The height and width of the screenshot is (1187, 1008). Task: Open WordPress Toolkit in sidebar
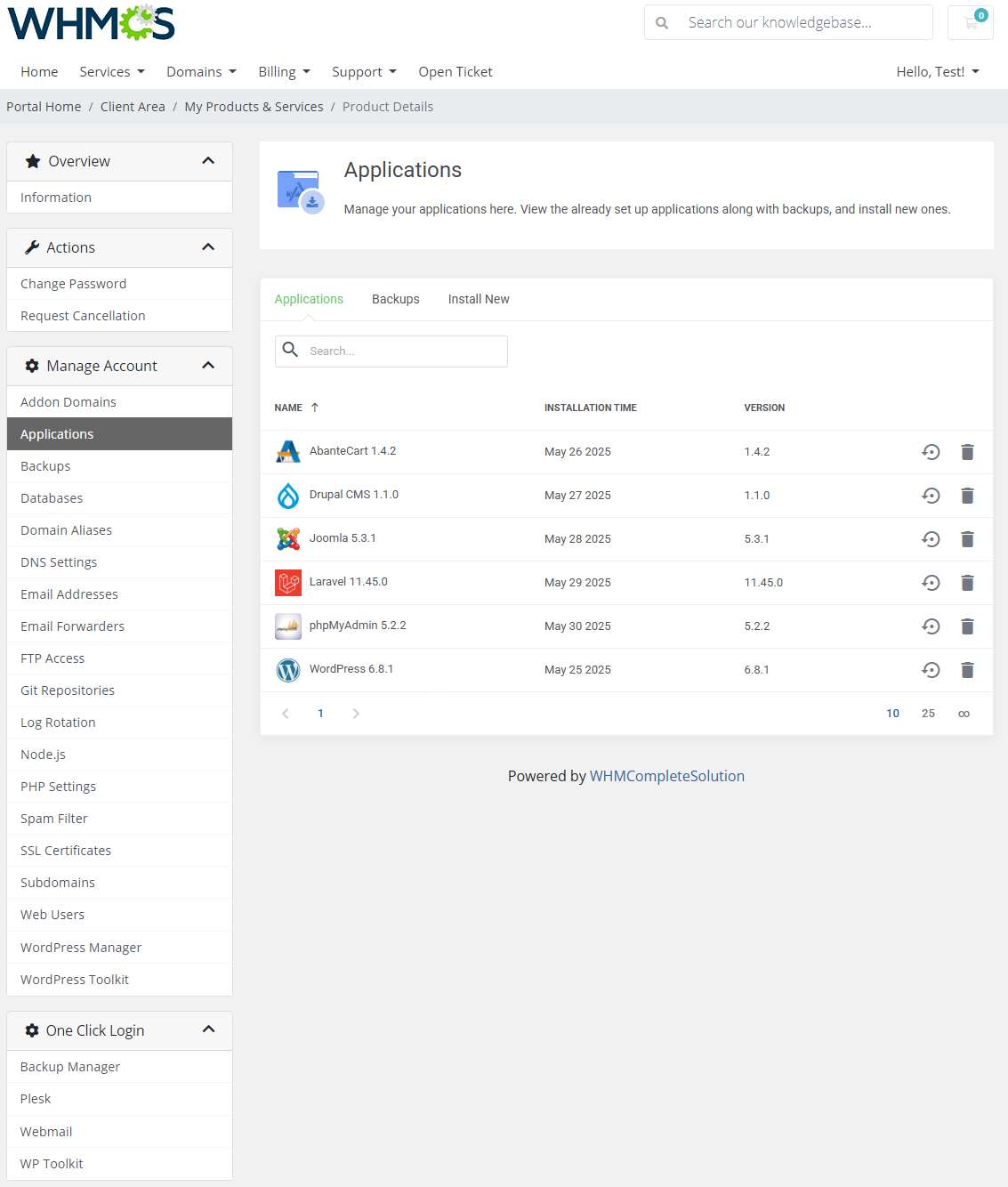119,980
